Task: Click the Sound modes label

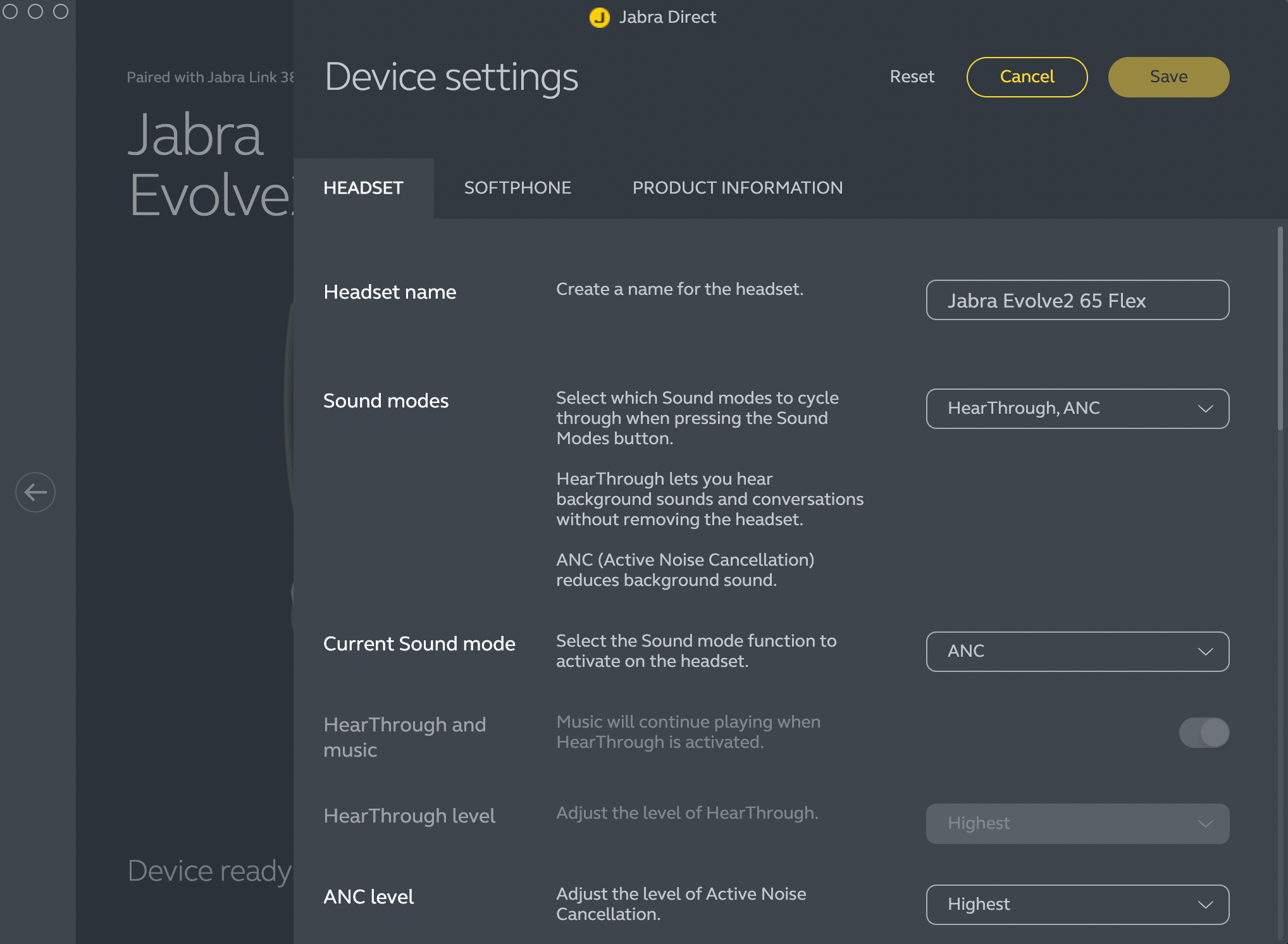Action: tap(386, 401)
